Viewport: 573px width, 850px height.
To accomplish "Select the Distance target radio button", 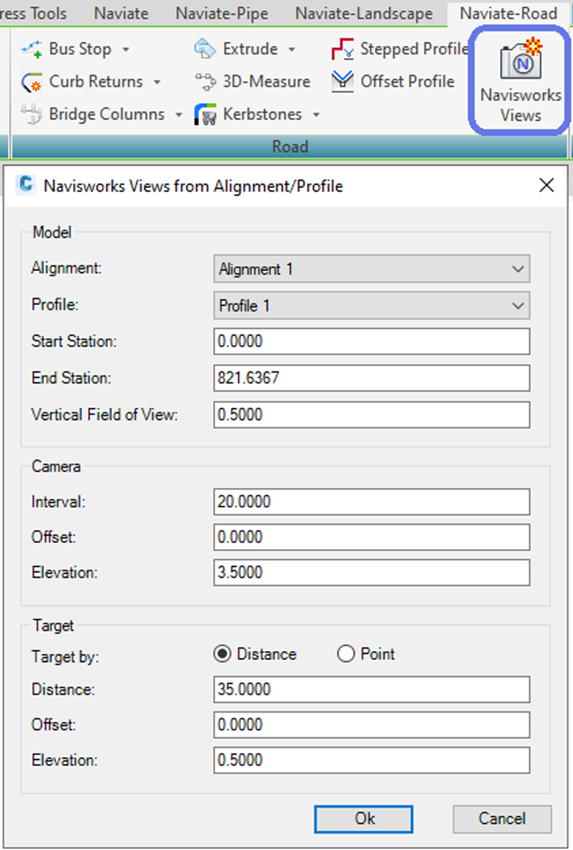I will pos(222,654).
